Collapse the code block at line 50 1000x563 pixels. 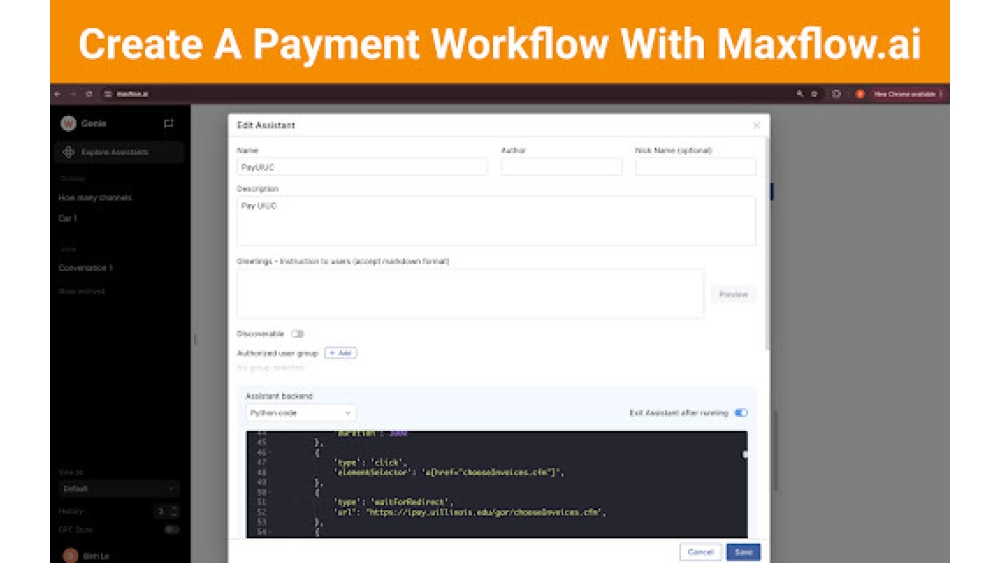(x=270, y=492)
